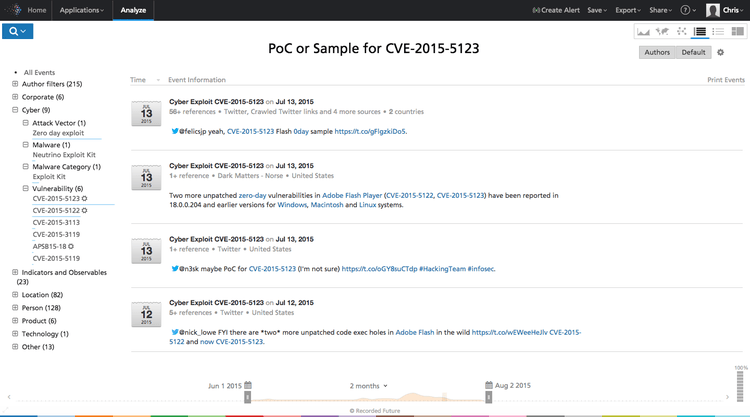Go to the Home tab
Image resolution: width=750 pixels, height=417 pixels.
(x=37, y=10)
